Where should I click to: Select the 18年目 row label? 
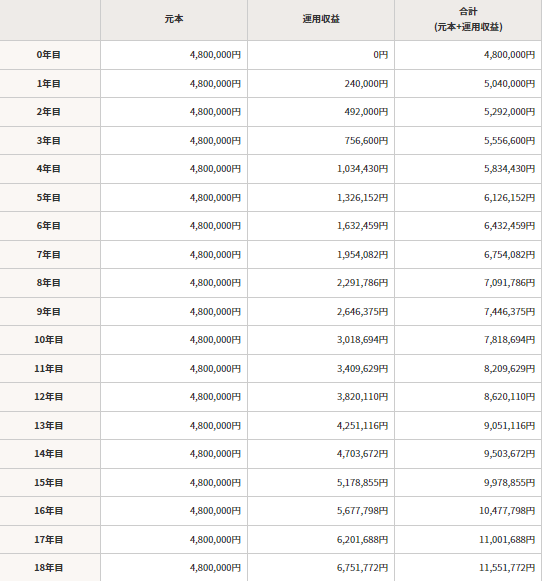(x=50, y=568)
